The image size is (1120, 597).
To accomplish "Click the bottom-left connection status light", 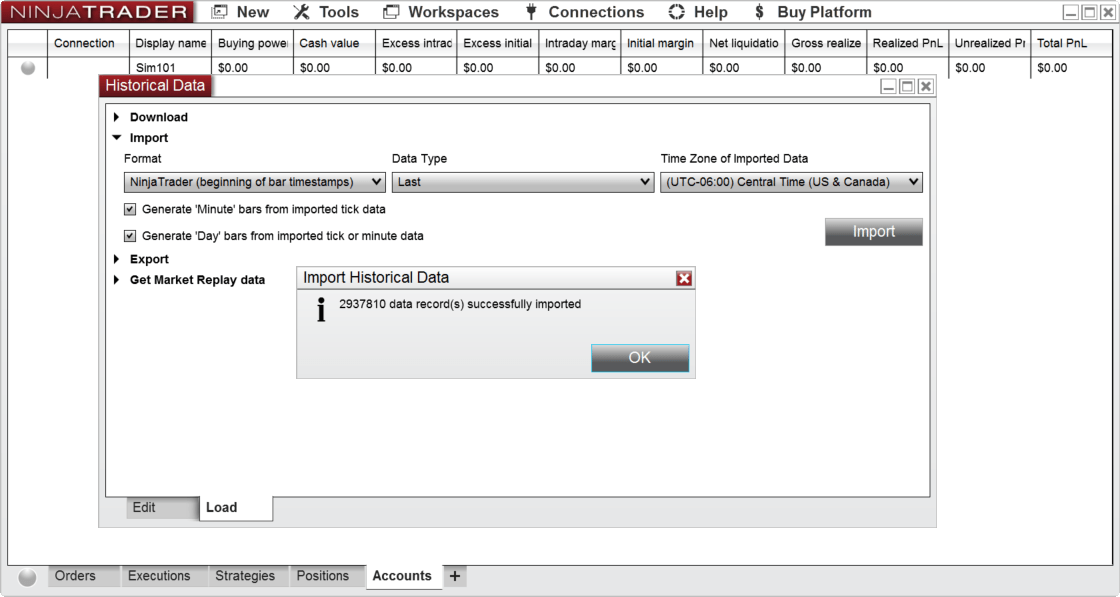I will [27, 577].
